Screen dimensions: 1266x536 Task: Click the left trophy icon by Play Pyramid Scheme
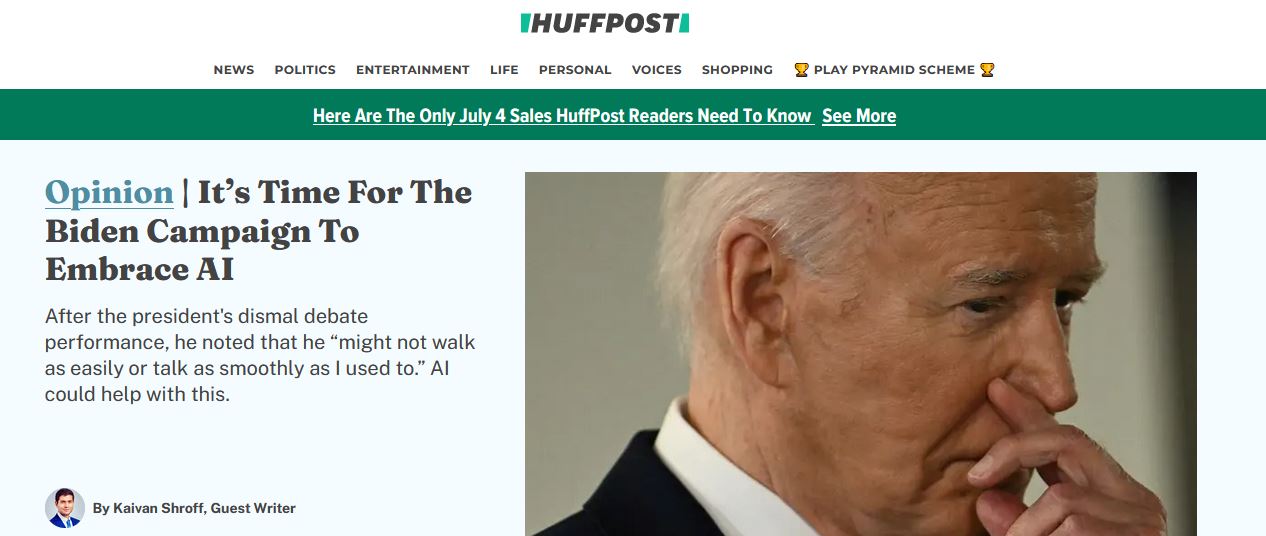(801, 70)
